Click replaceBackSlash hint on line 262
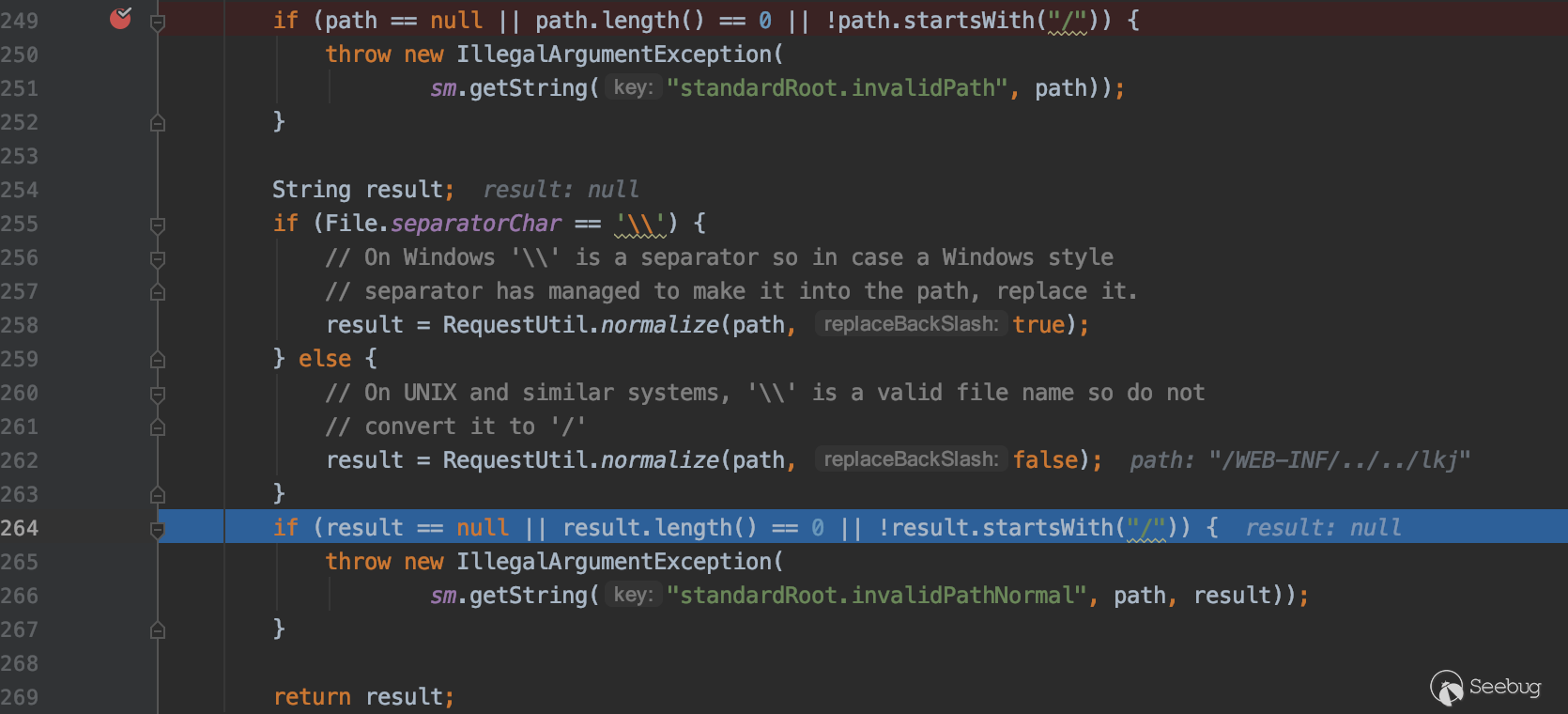Viewport: 1568px width, 714px height. (x=911, y=459)
